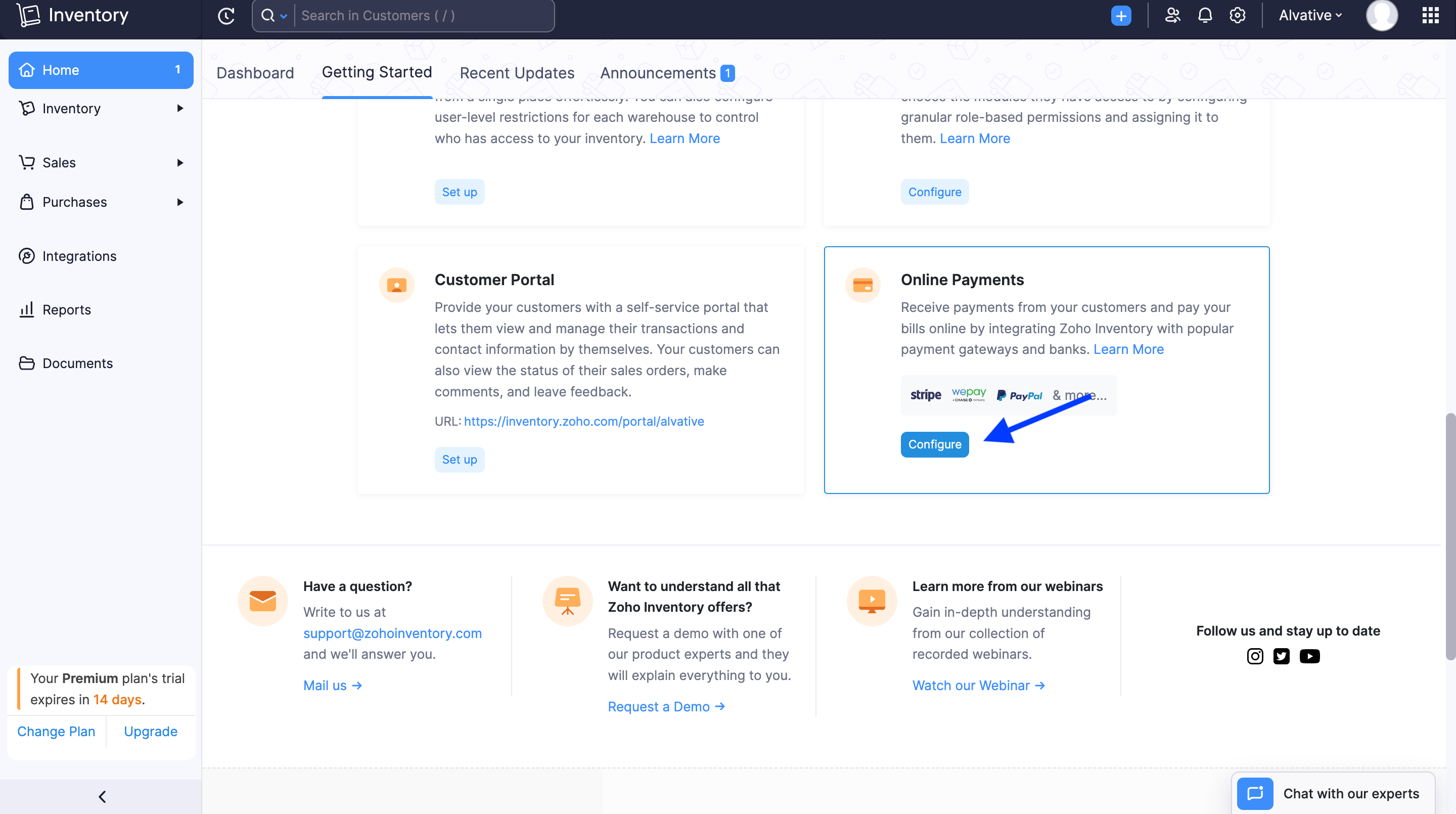Click the WePay logo
This screenshot has height=814, width=1456.
968,394
